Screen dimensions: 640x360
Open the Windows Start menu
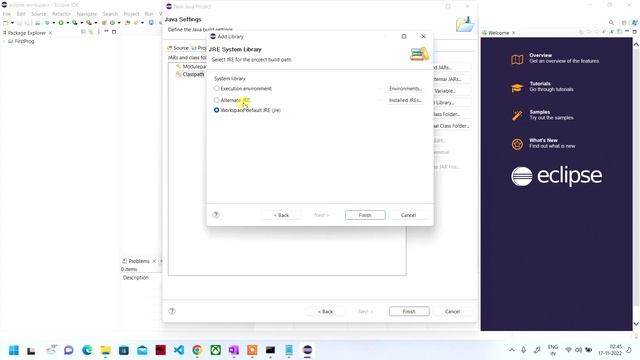(13, 350)
